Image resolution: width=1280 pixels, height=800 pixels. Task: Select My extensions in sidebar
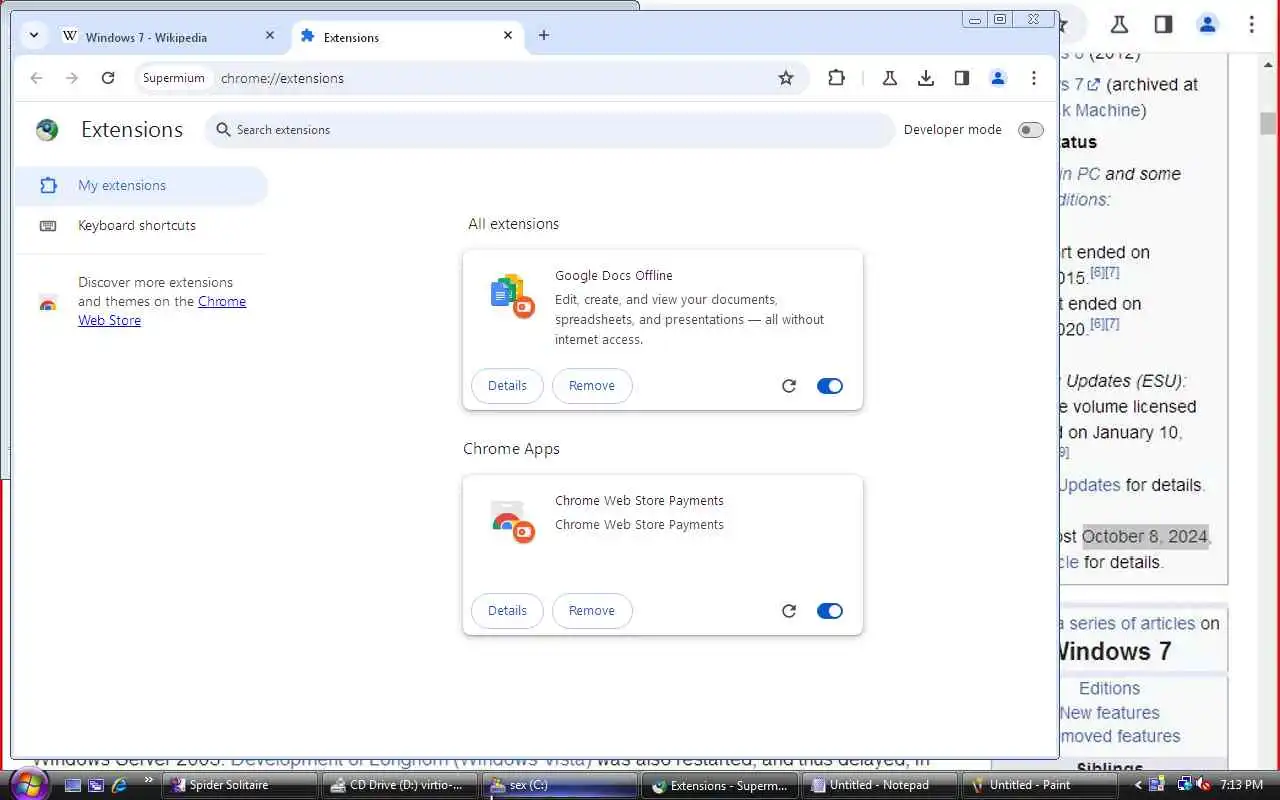click(x=140, y=186)
